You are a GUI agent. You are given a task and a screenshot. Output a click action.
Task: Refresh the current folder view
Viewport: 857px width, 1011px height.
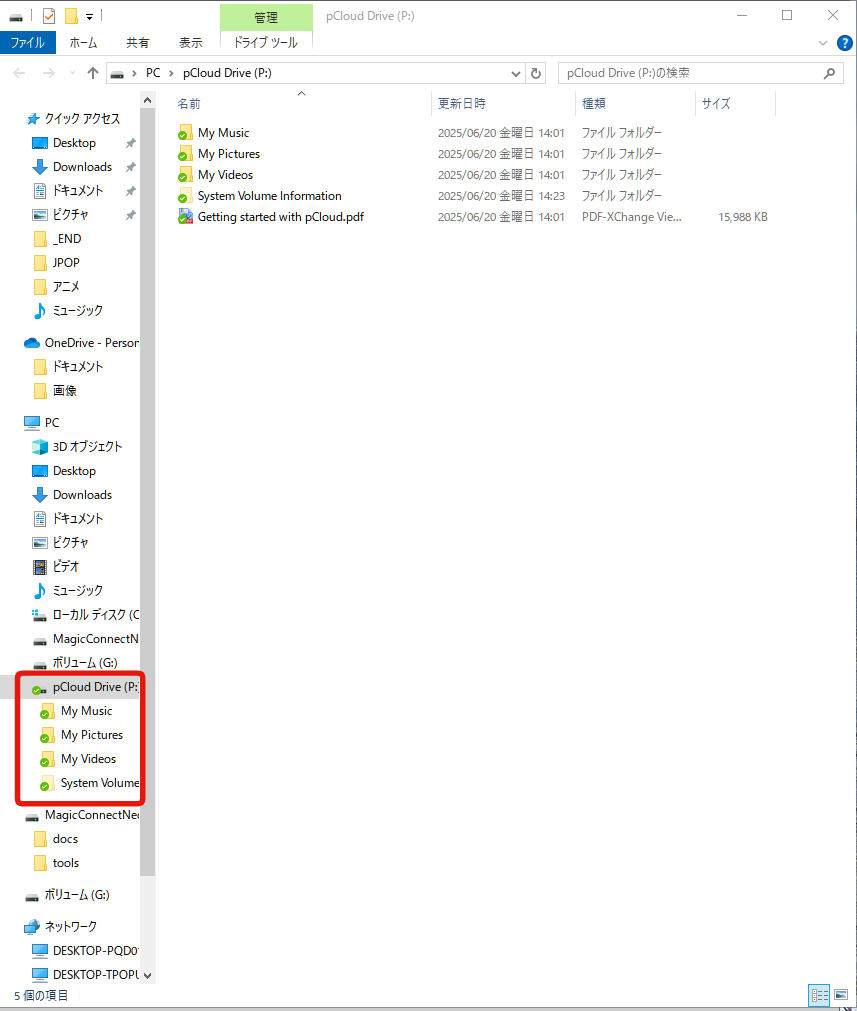point(536,74)
